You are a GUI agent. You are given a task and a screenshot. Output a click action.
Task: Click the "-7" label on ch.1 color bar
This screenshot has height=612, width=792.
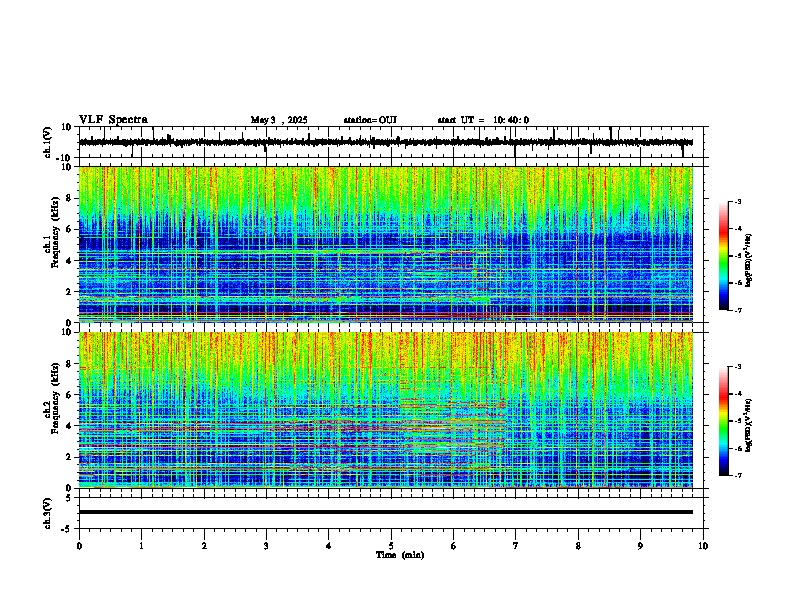[738, 310]
